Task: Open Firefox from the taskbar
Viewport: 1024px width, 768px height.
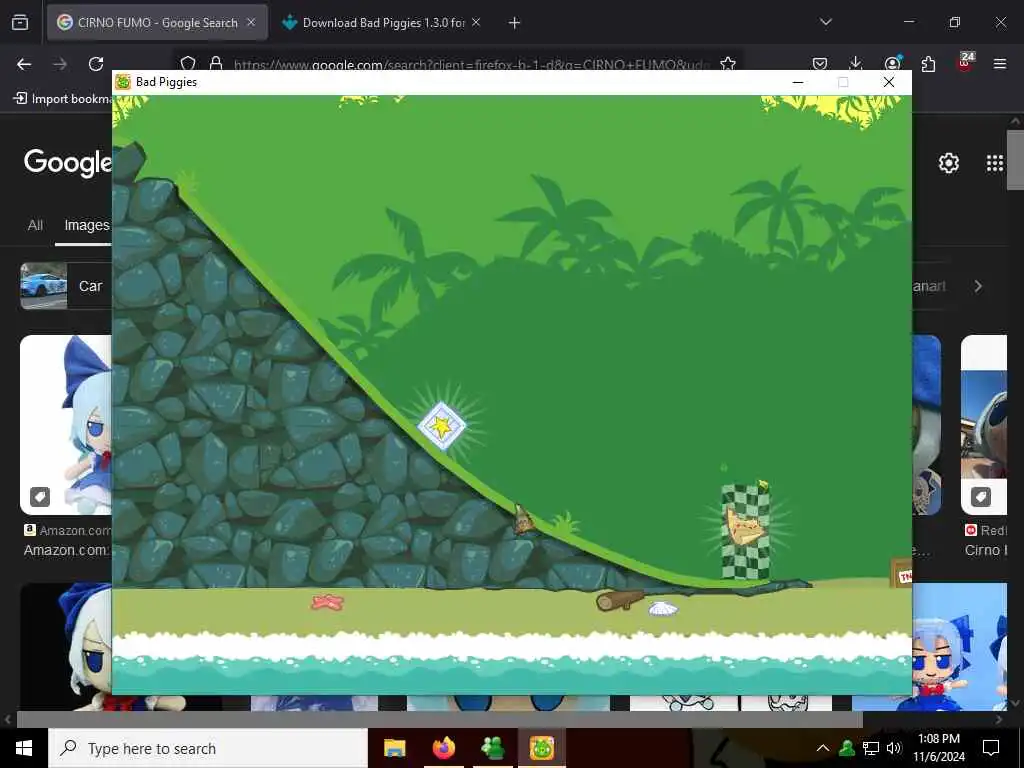Action: tap(443, 748)
